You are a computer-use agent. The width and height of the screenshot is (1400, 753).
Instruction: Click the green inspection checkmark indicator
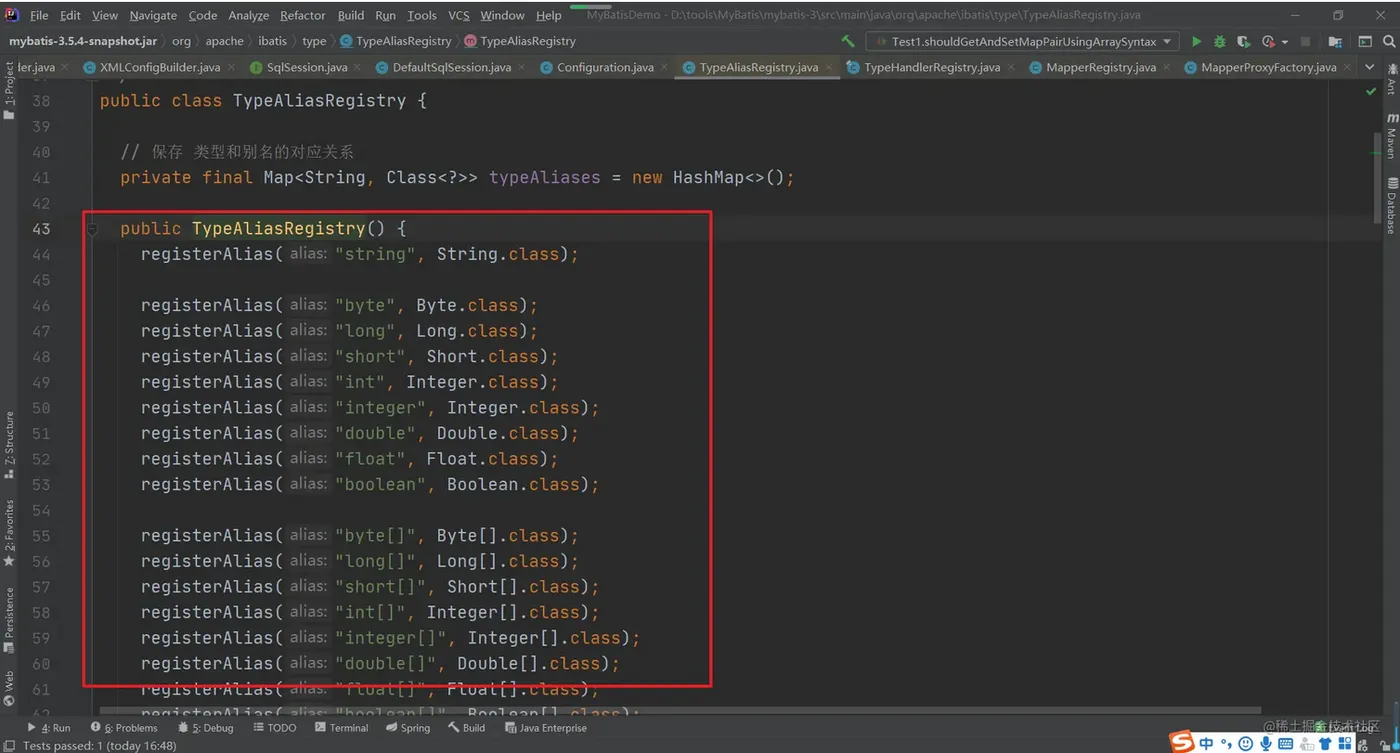pyautogui.click(x=1371, y=91)
